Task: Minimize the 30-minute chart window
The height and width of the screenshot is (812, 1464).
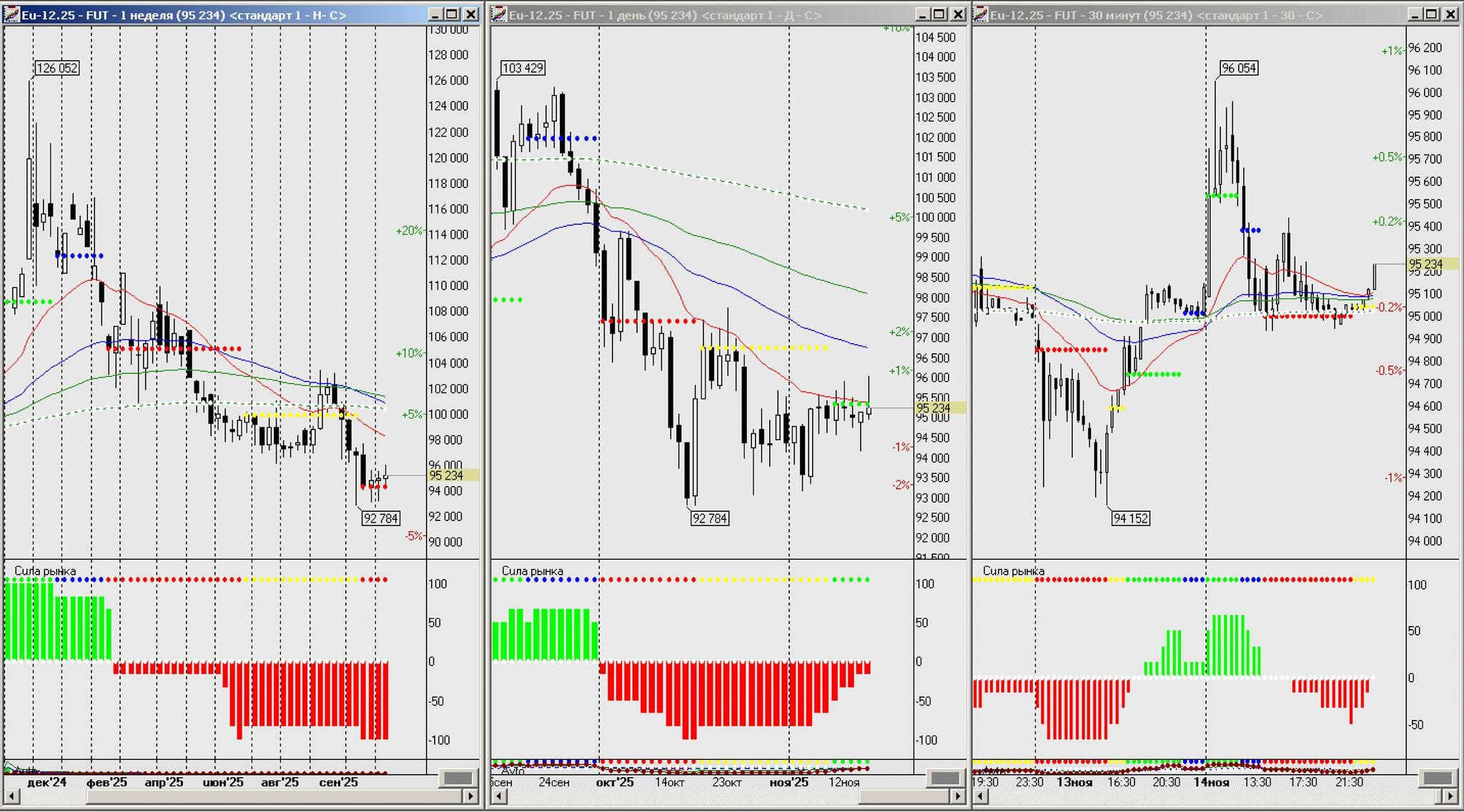Action: pyautogui.click(x=1414, y=14)
